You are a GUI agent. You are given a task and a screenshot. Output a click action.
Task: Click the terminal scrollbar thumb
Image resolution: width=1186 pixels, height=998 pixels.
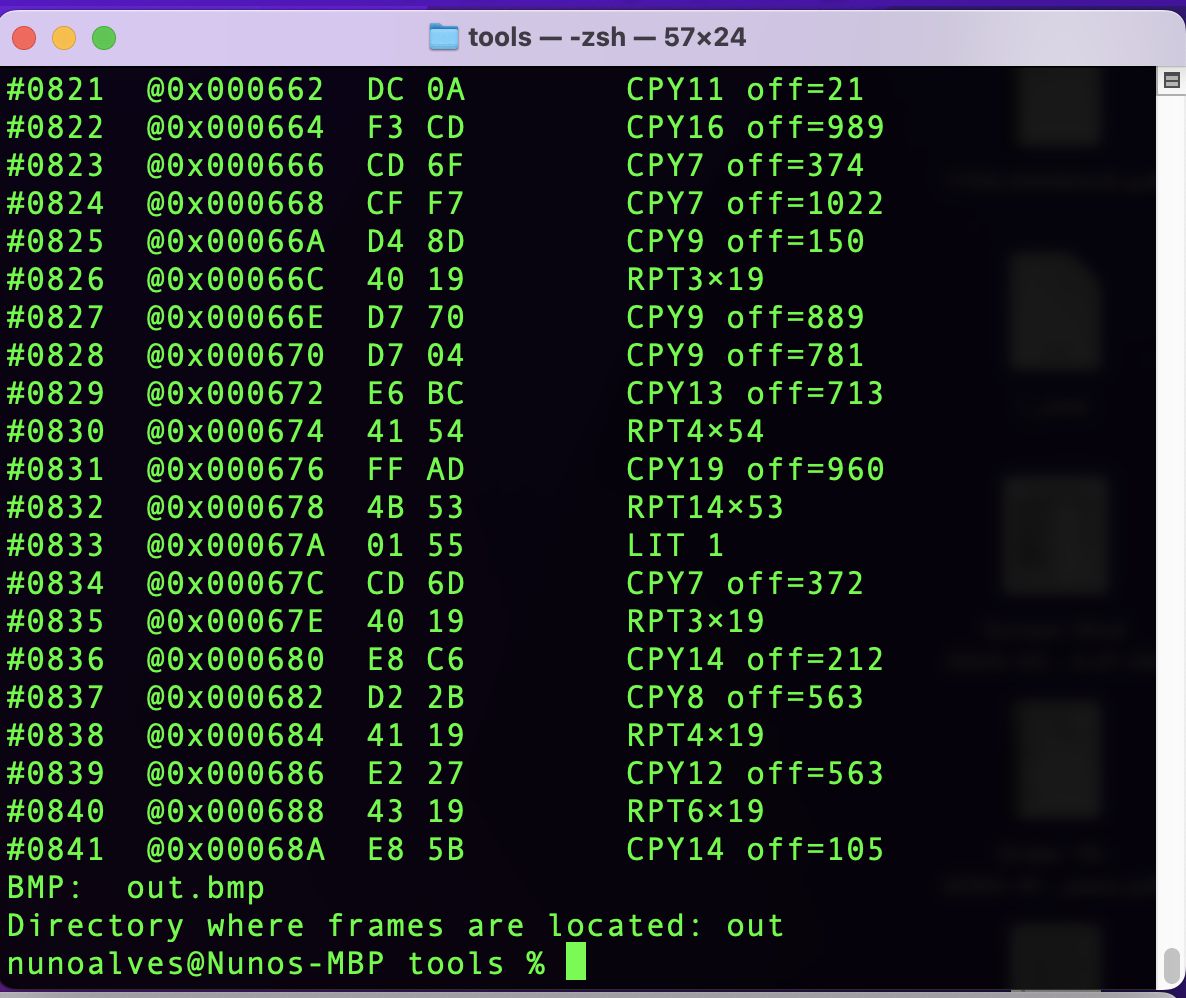point(1172,965)
